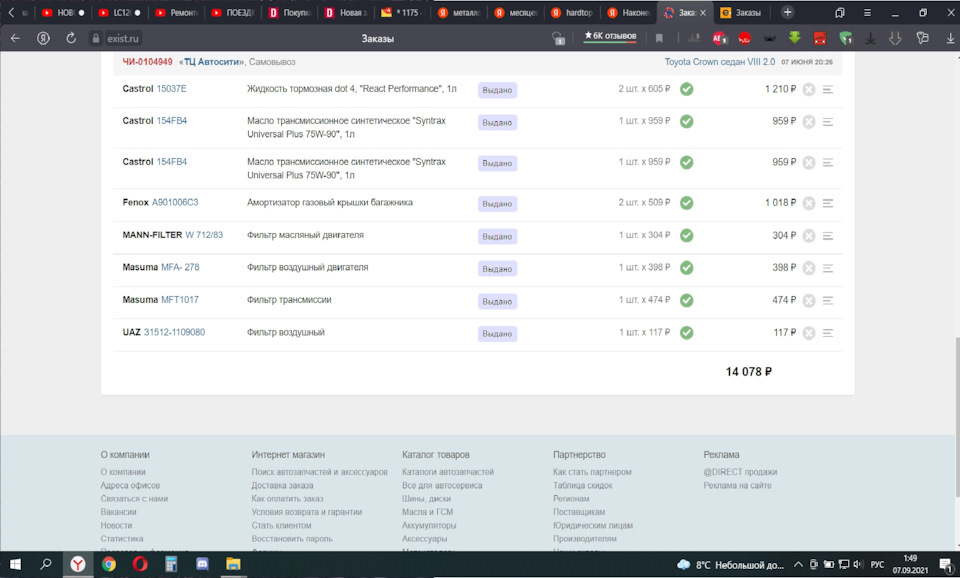The image size is (960, 578).
Task: Click cancel X on Masuma MFT1017 row
Action: (809, 300)
